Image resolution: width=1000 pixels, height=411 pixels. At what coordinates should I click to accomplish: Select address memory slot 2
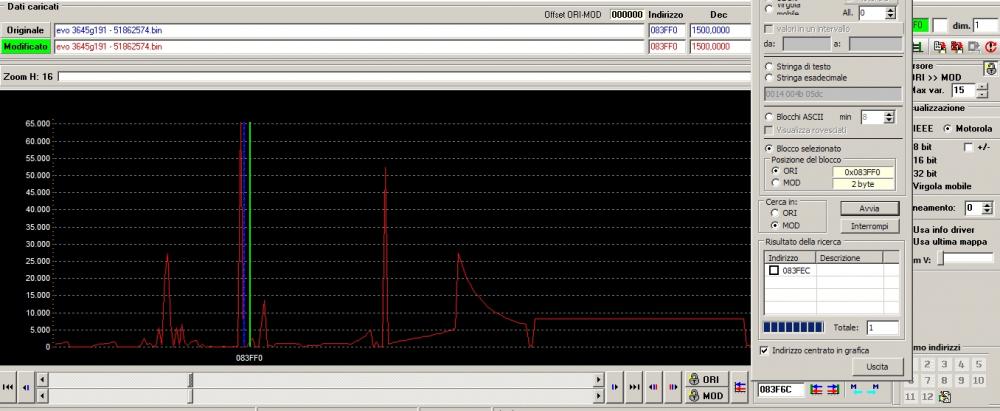(x=927, y=364)
